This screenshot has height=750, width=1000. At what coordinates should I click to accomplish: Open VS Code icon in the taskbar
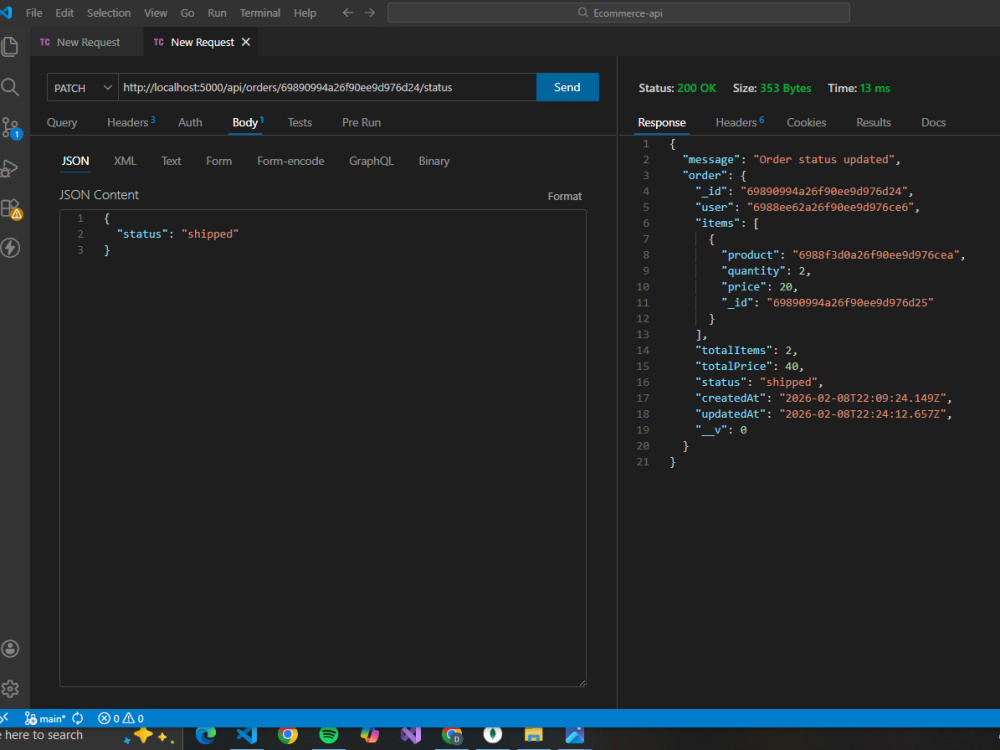coord(247,735)
